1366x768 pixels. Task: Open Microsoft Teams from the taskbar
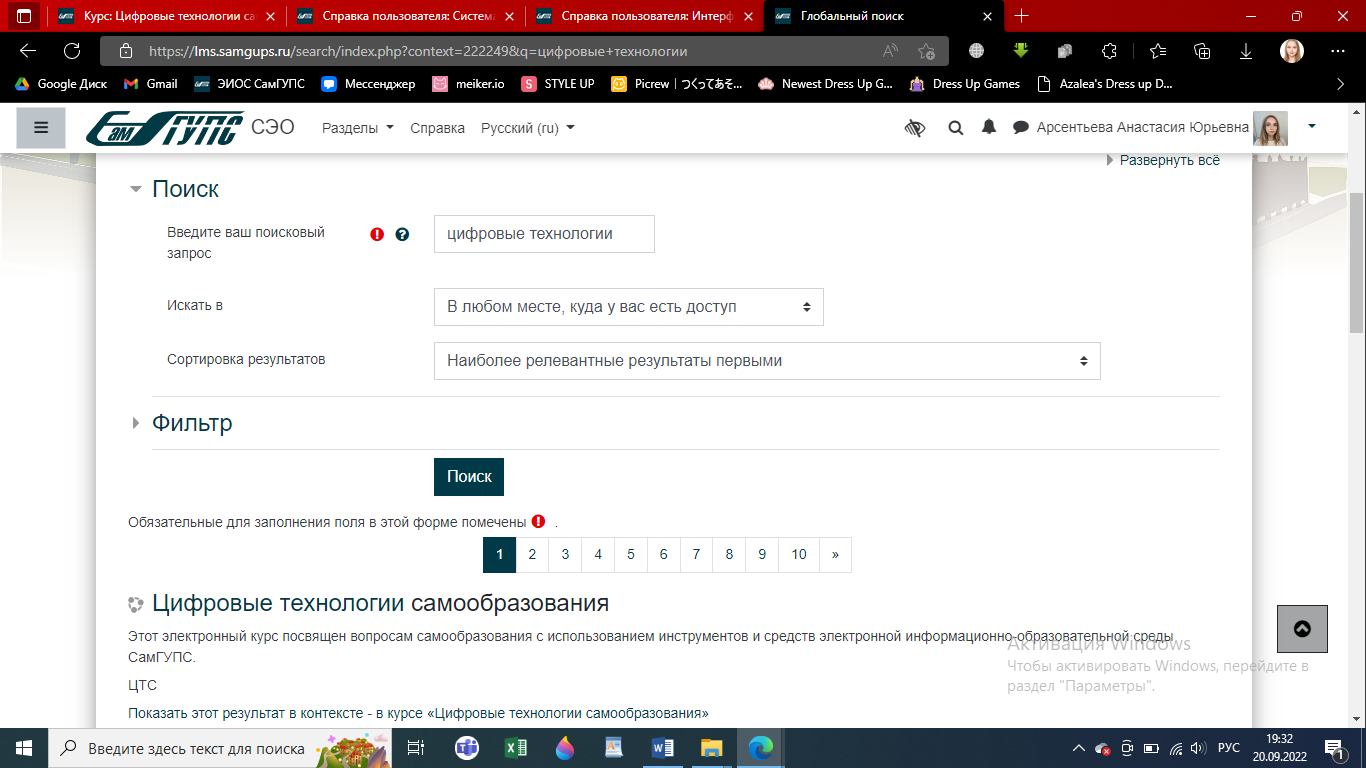pos(467,748)
